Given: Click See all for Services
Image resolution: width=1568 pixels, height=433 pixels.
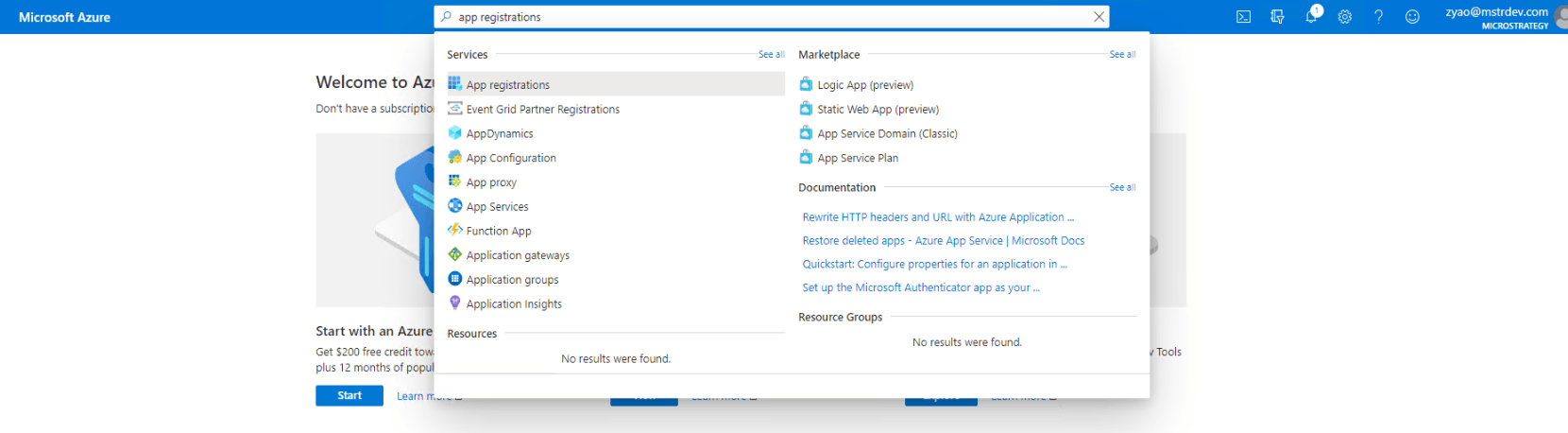Looking at the screenshot, I should [772, 55].
